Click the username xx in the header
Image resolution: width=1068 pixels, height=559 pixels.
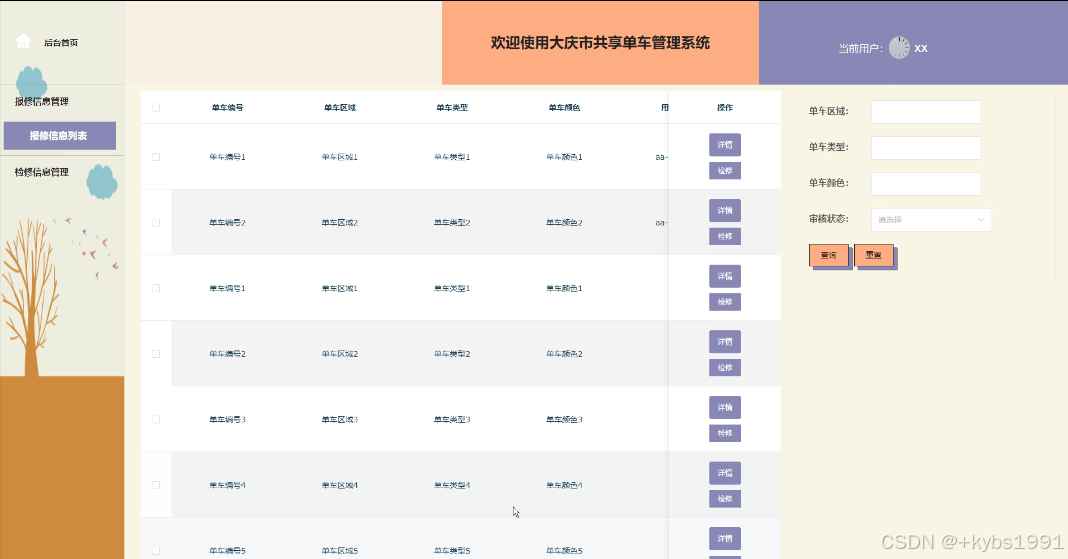(921, 48)
